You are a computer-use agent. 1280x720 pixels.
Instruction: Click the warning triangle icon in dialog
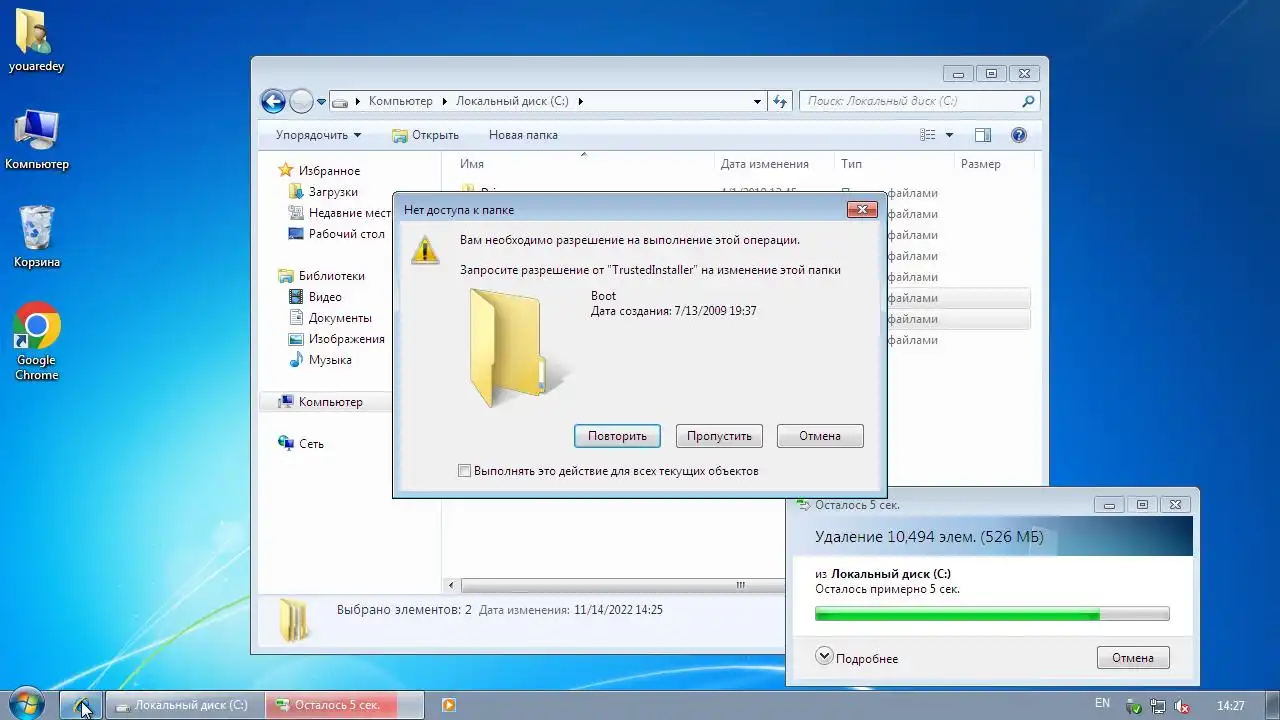(425, 250)
